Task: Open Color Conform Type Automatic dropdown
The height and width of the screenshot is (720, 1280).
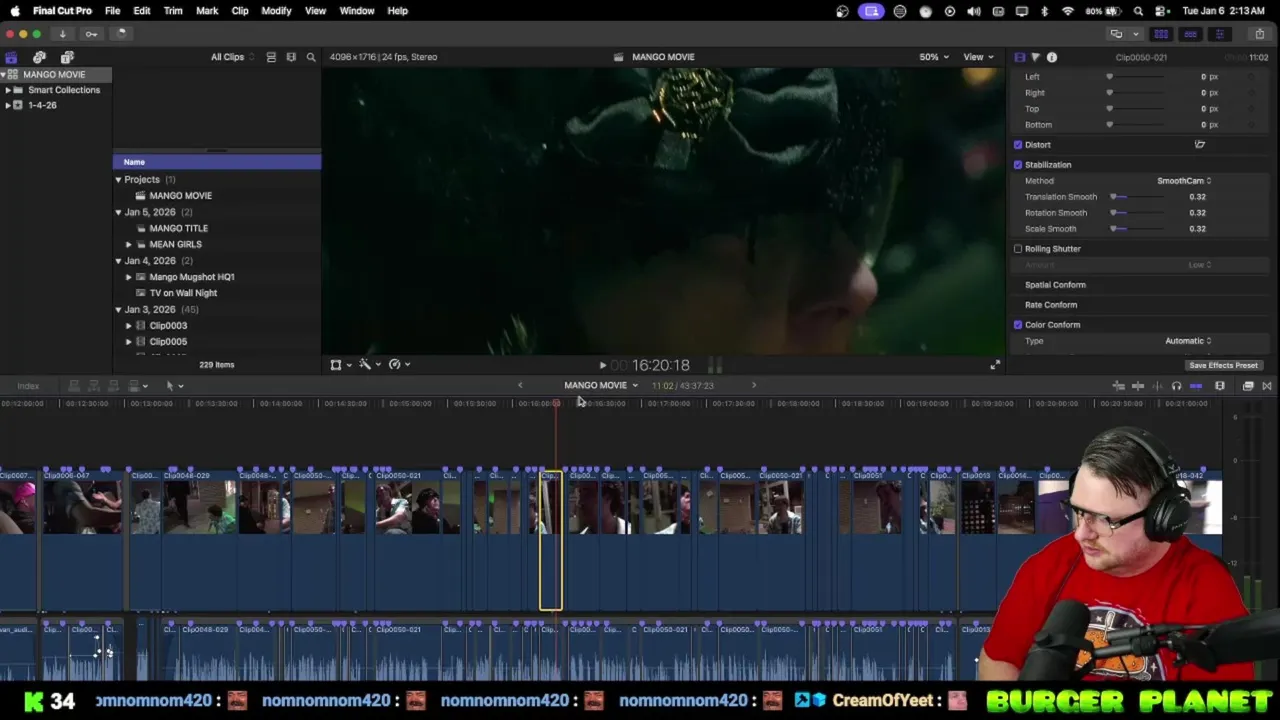Action: point(1188,341)
